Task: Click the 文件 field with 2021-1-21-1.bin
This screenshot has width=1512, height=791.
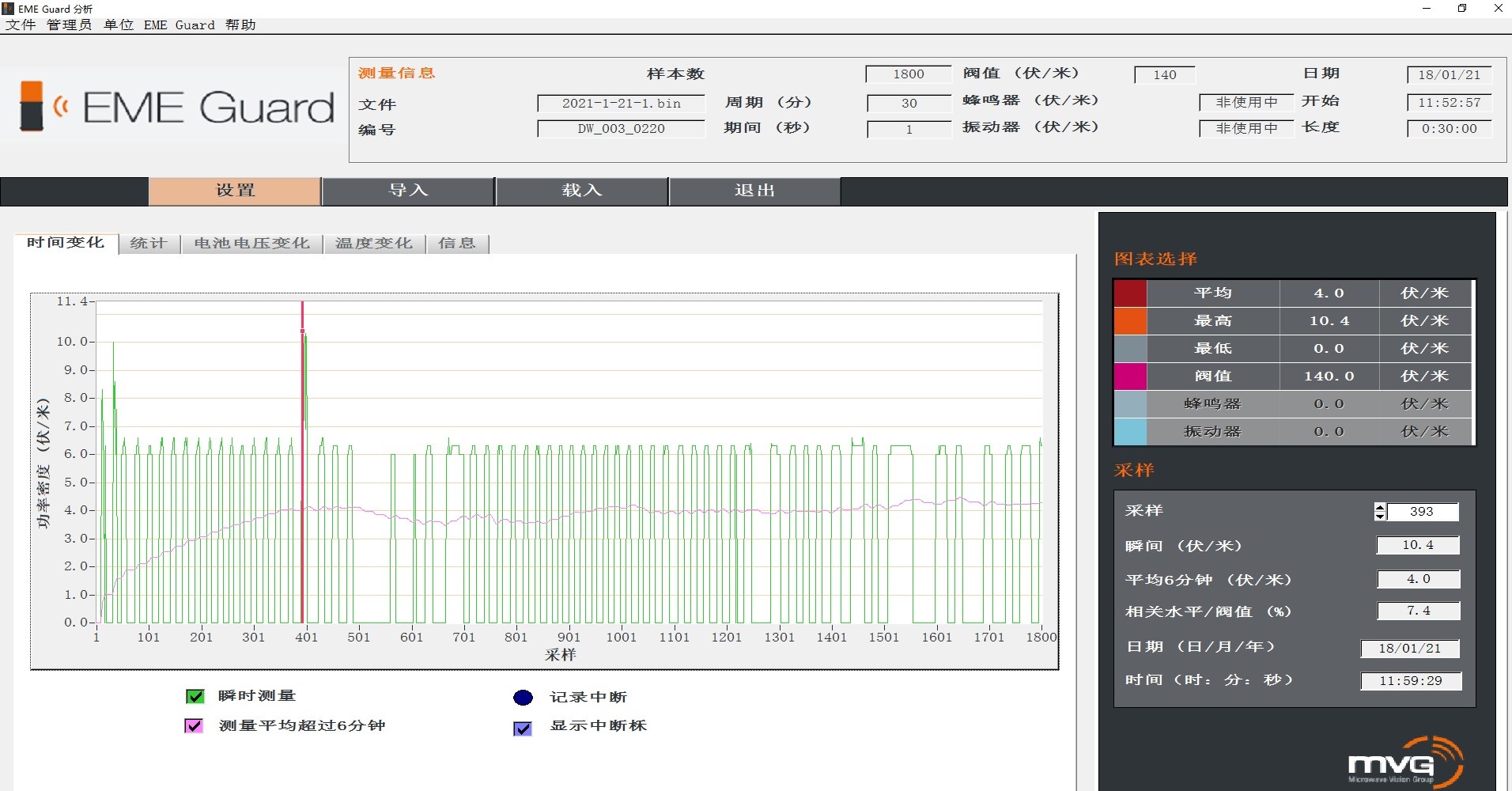Action: point(621,104)
